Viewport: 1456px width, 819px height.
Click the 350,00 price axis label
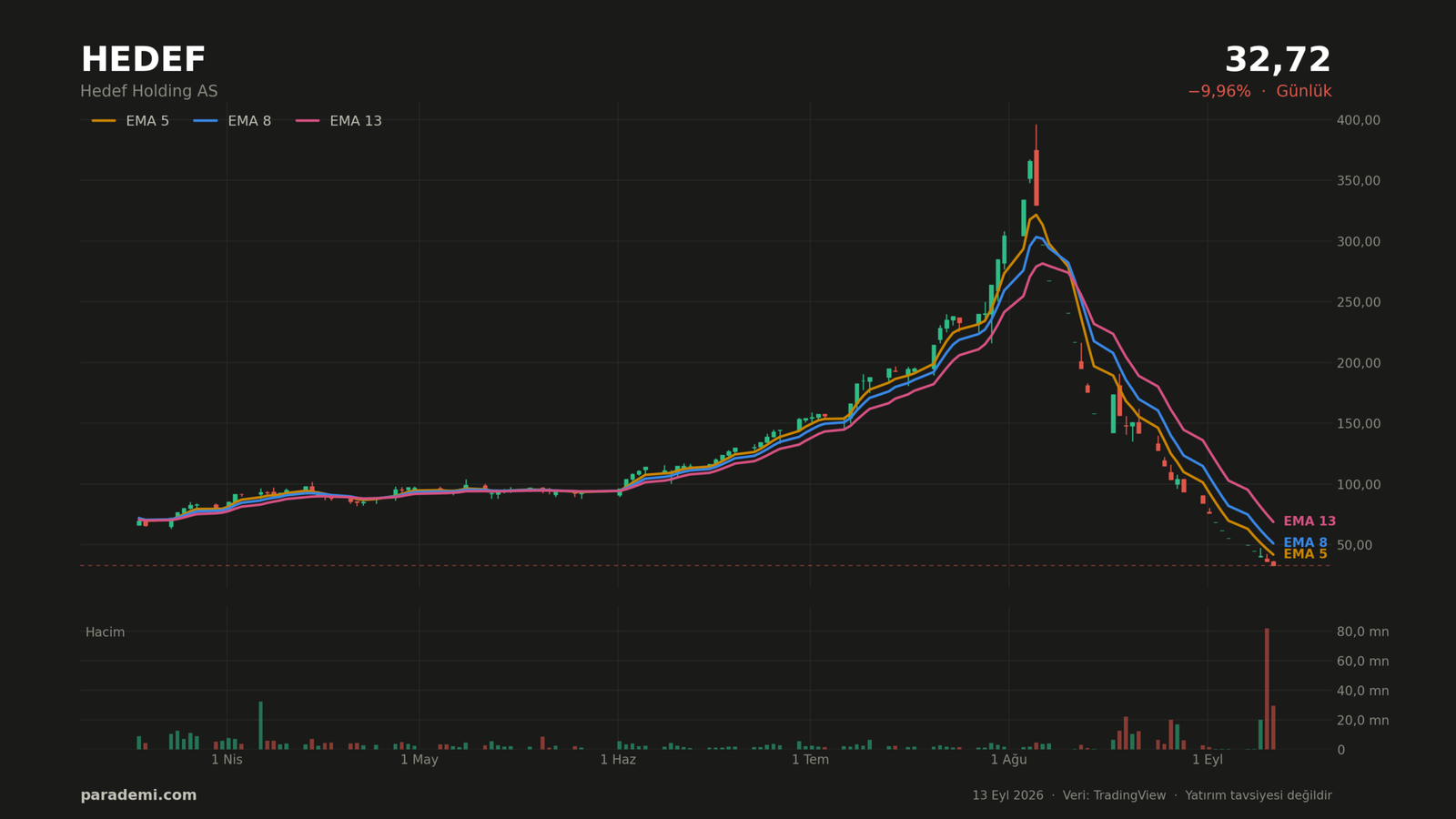[1359, 181]
